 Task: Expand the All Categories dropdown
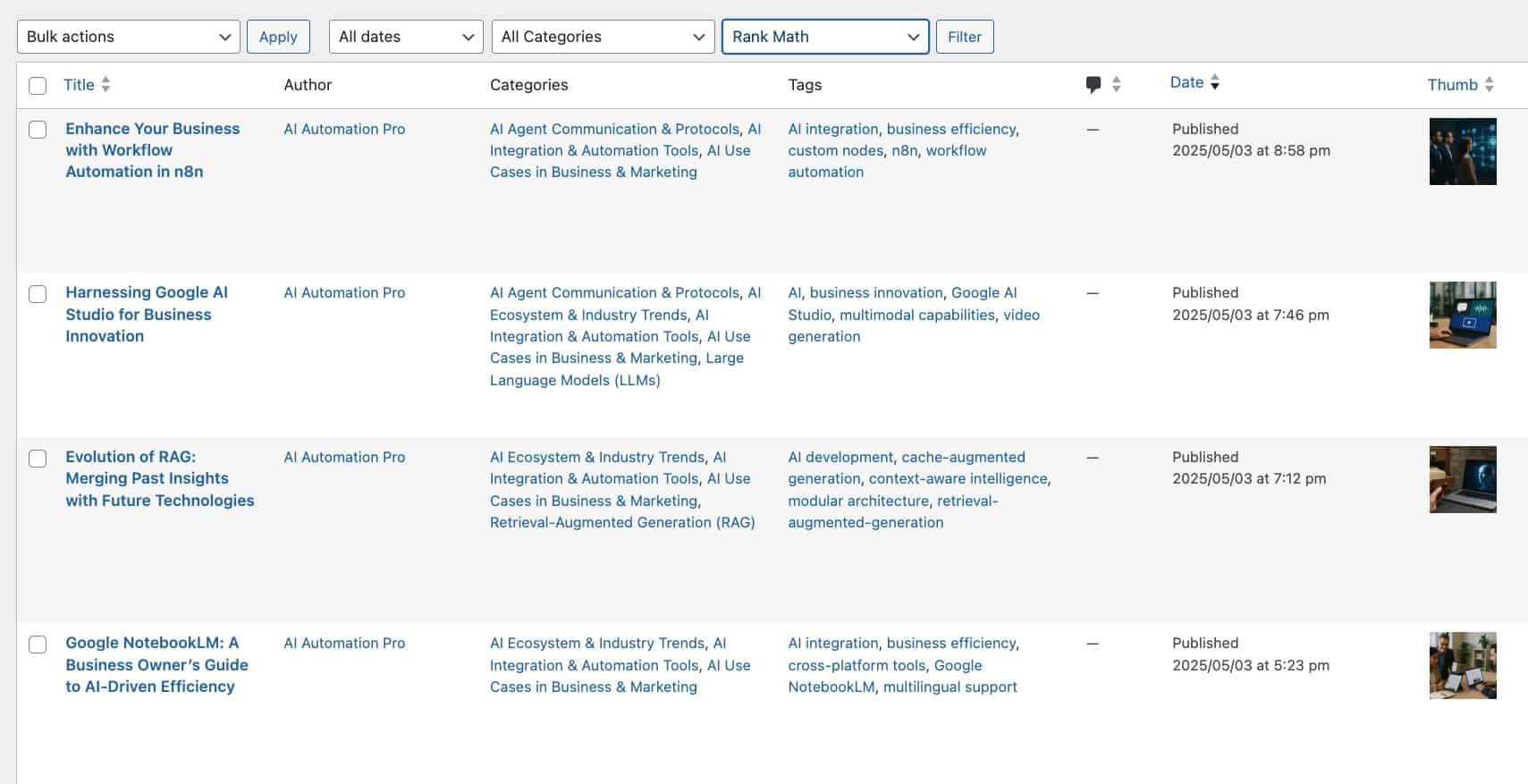point(604,37)
